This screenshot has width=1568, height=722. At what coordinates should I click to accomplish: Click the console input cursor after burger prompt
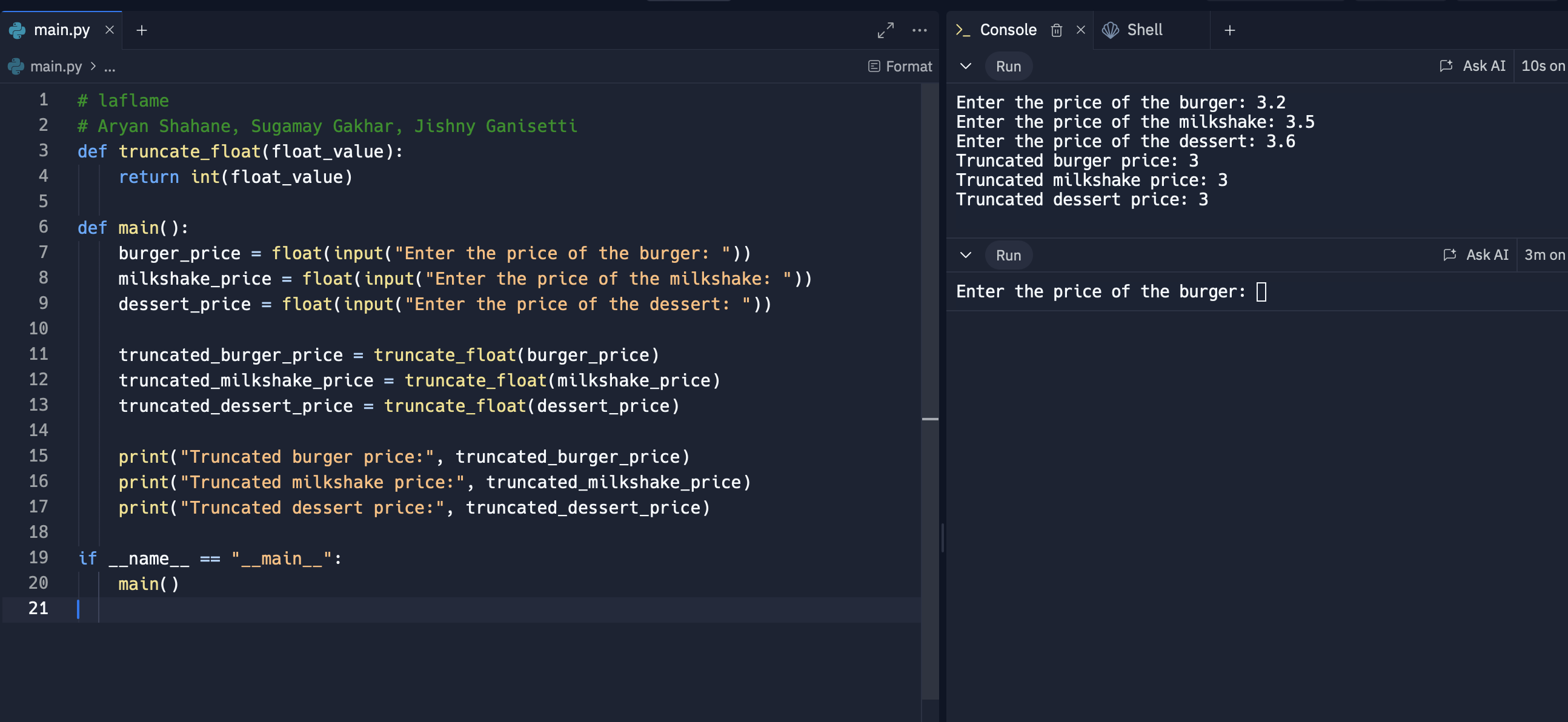click(x=1261, y=291)
